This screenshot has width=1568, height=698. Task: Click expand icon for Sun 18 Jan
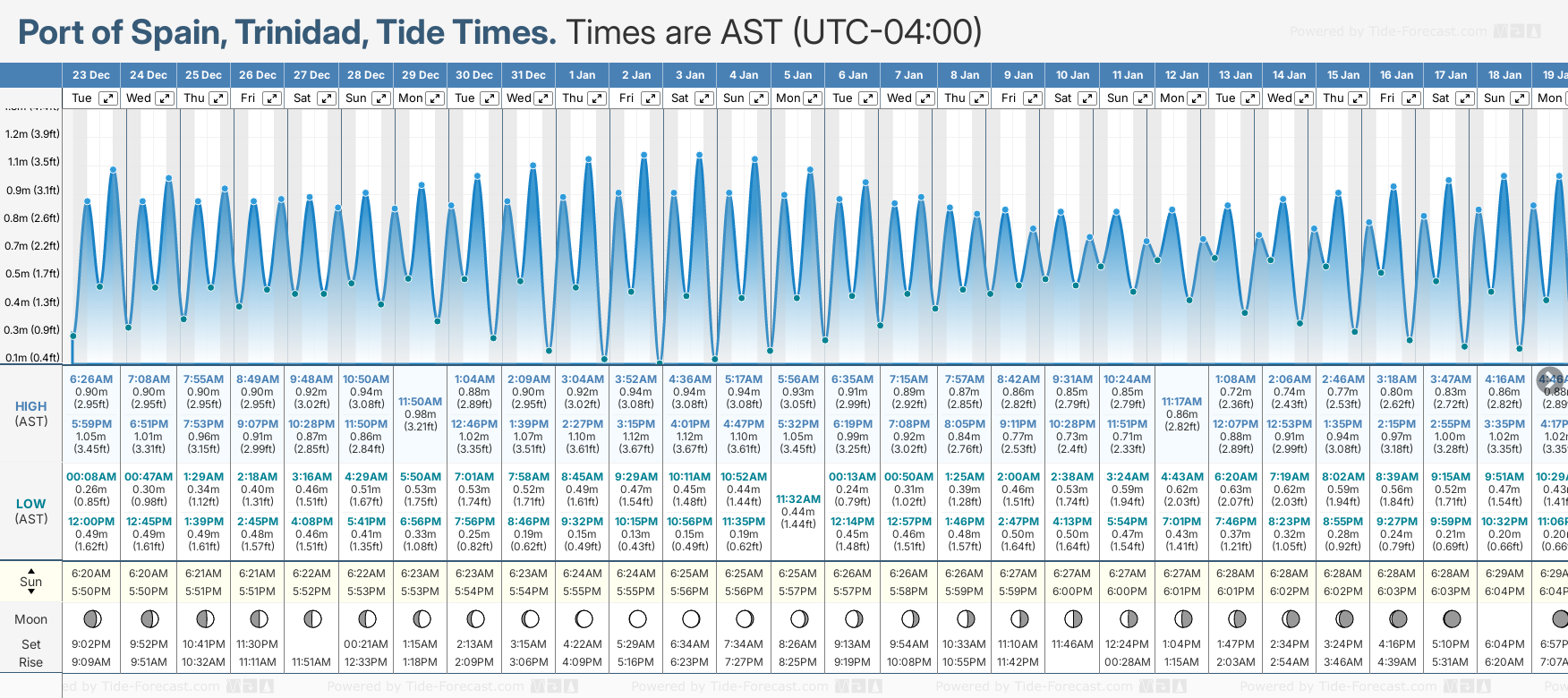click(x=1519, y=98)
